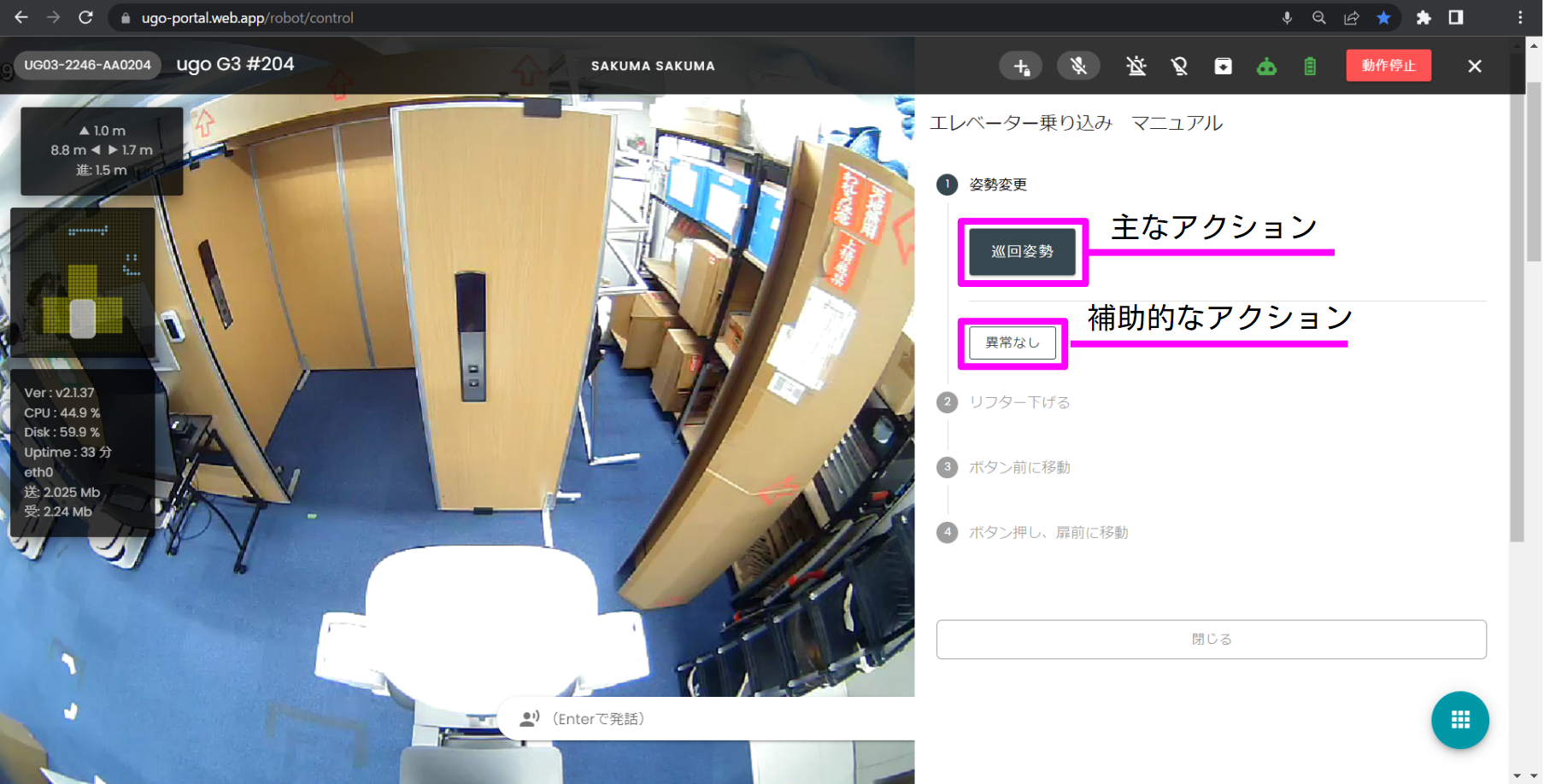Expand step 2 リフター下げる

pos(1019,402)
